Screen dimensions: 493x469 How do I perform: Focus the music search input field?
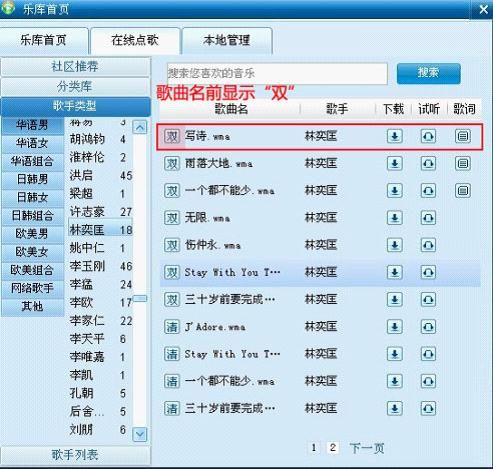click(x=277, y=73)
